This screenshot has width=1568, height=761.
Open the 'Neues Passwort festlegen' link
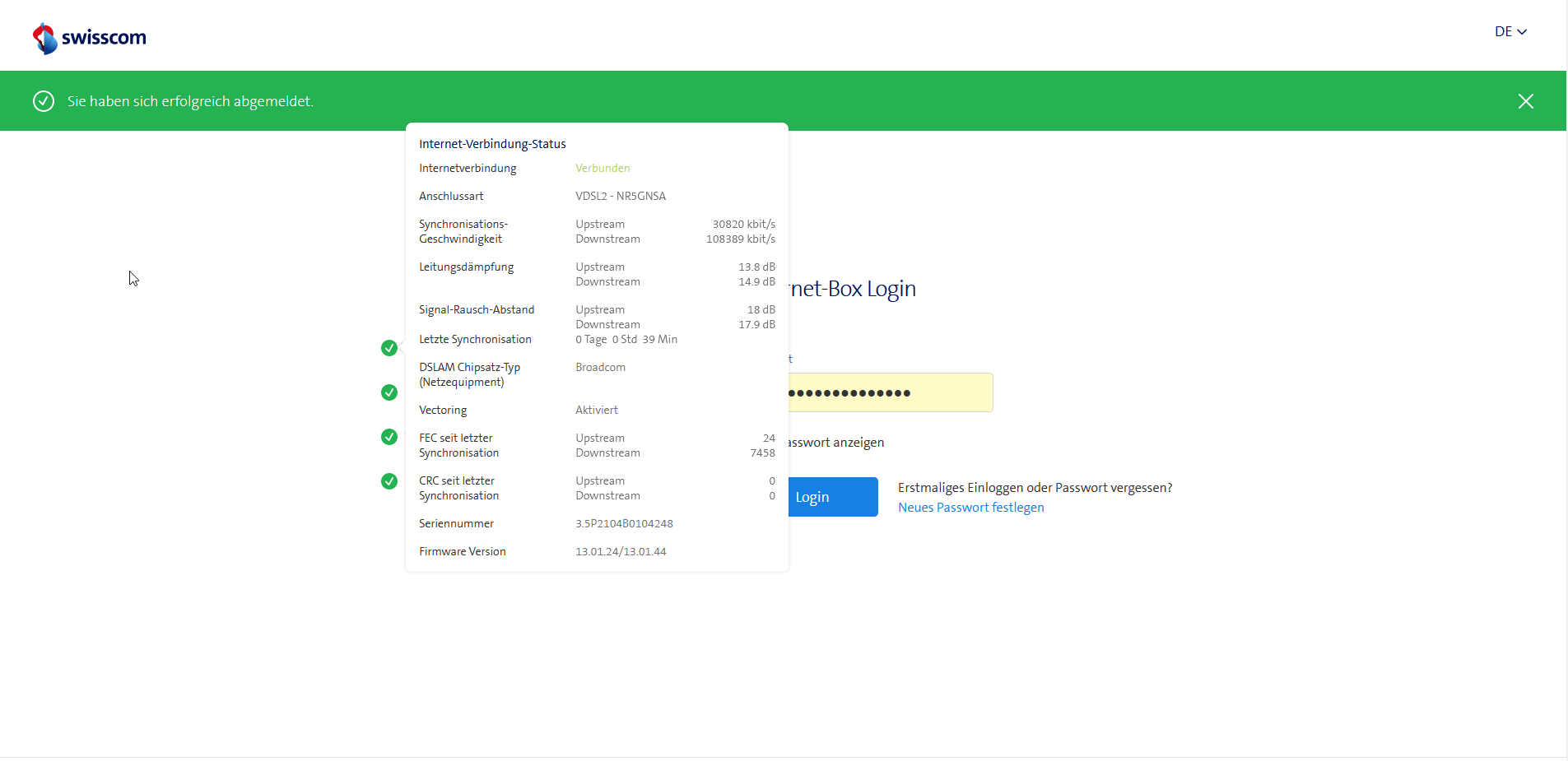[970, 508]
